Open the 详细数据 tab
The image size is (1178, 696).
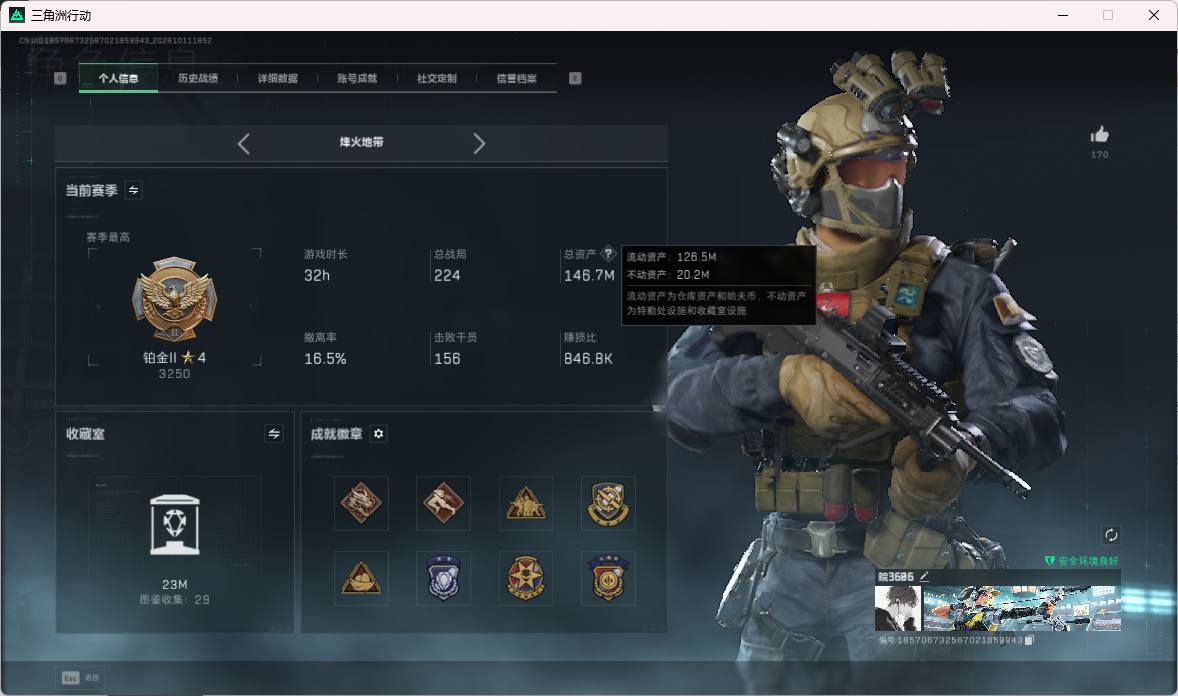(x=277, y=78)
